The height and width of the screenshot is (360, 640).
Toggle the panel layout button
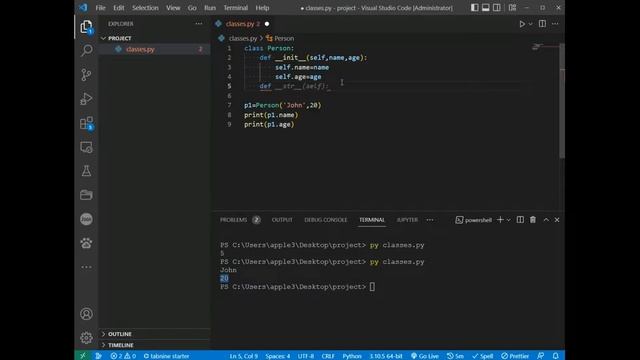(485, 8)
